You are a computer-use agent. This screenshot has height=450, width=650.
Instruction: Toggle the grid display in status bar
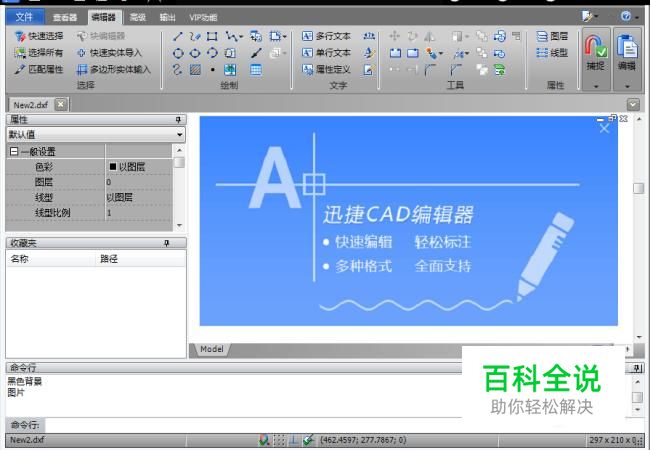[x=279, y=440]
